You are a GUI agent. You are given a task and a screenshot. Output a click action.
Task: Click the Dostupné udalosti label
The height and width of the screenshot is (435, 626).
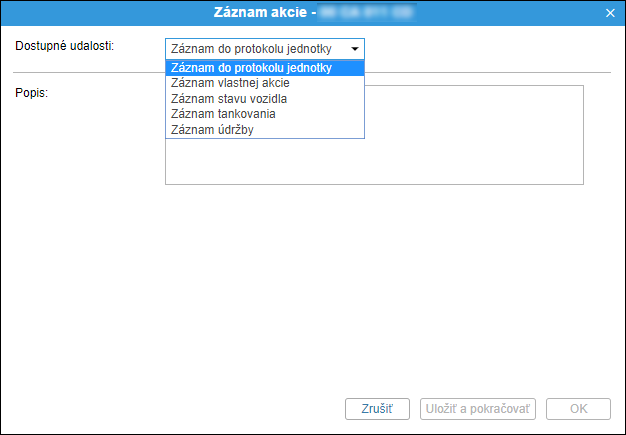click(65, 46)
